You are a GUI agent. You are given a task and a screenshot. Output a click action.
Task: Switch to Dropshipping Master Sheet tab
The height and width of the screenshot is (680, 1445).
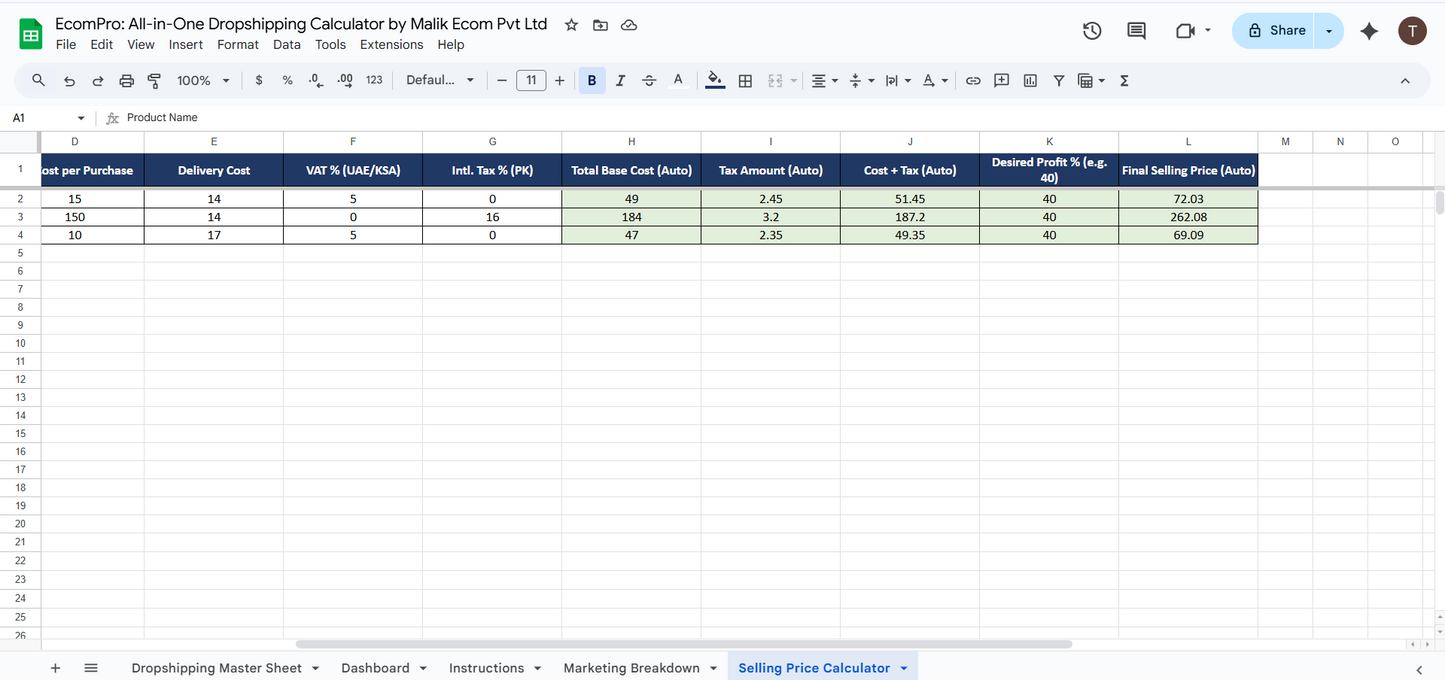click(217, 668)
